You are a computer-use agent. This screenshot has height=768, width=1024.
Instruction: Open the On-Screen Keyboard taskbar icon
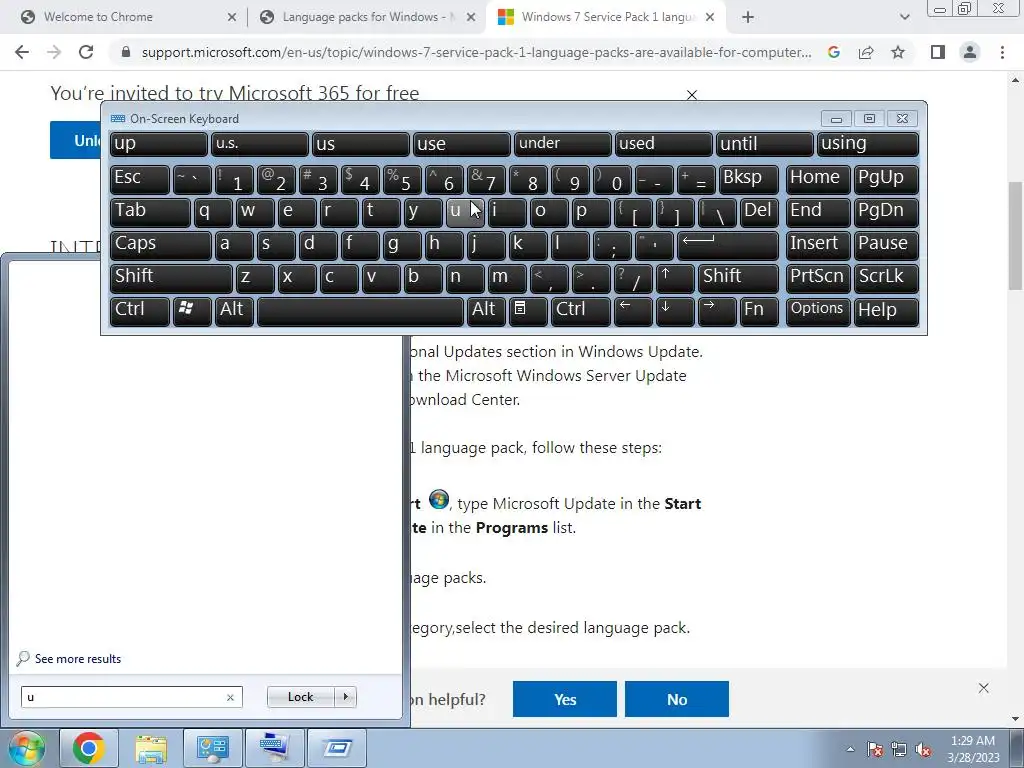[x=274, y=748]
